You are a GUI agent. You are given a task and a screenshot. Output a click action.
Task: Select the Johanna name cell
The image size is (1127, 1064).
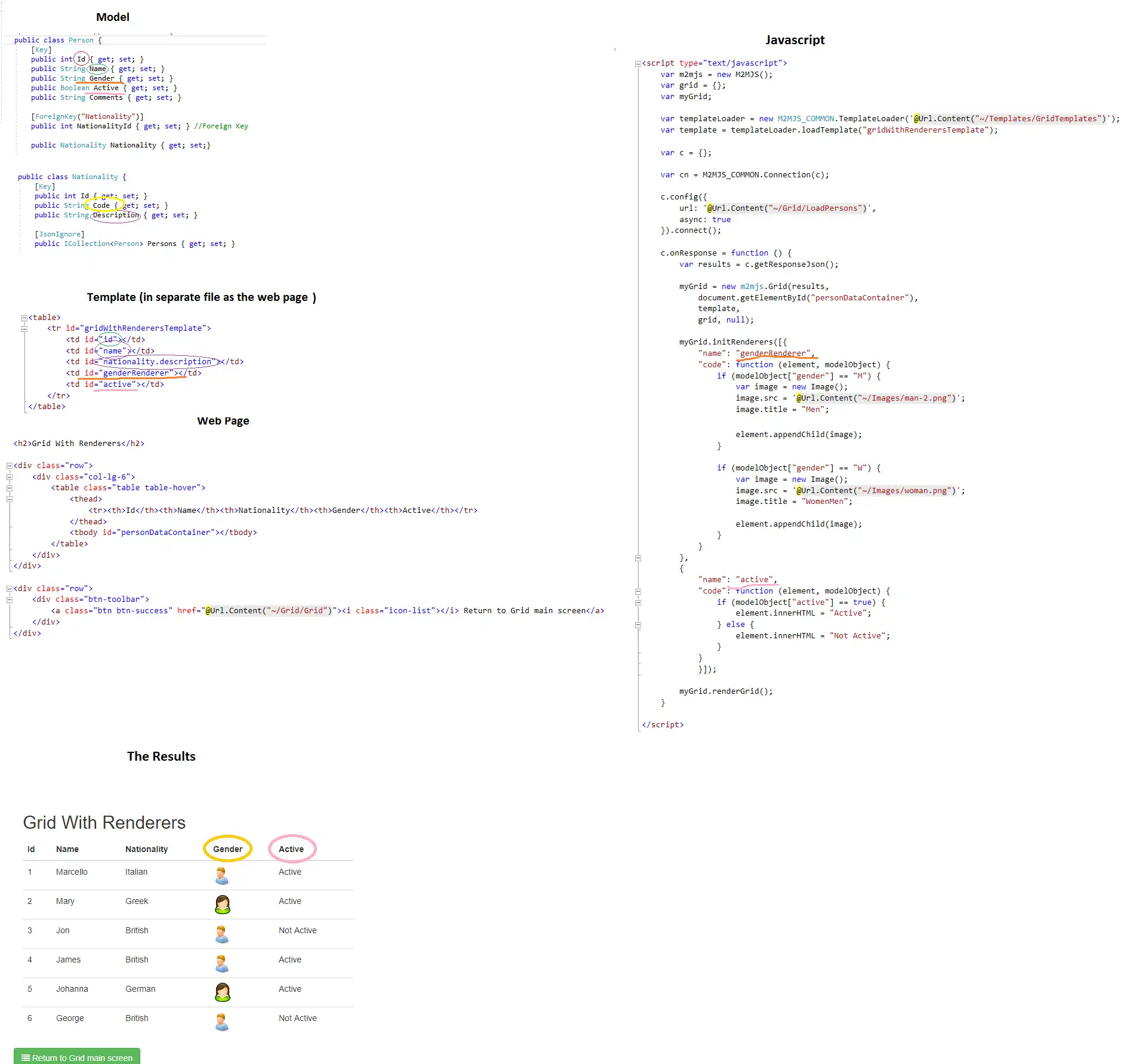pos(72,989)
